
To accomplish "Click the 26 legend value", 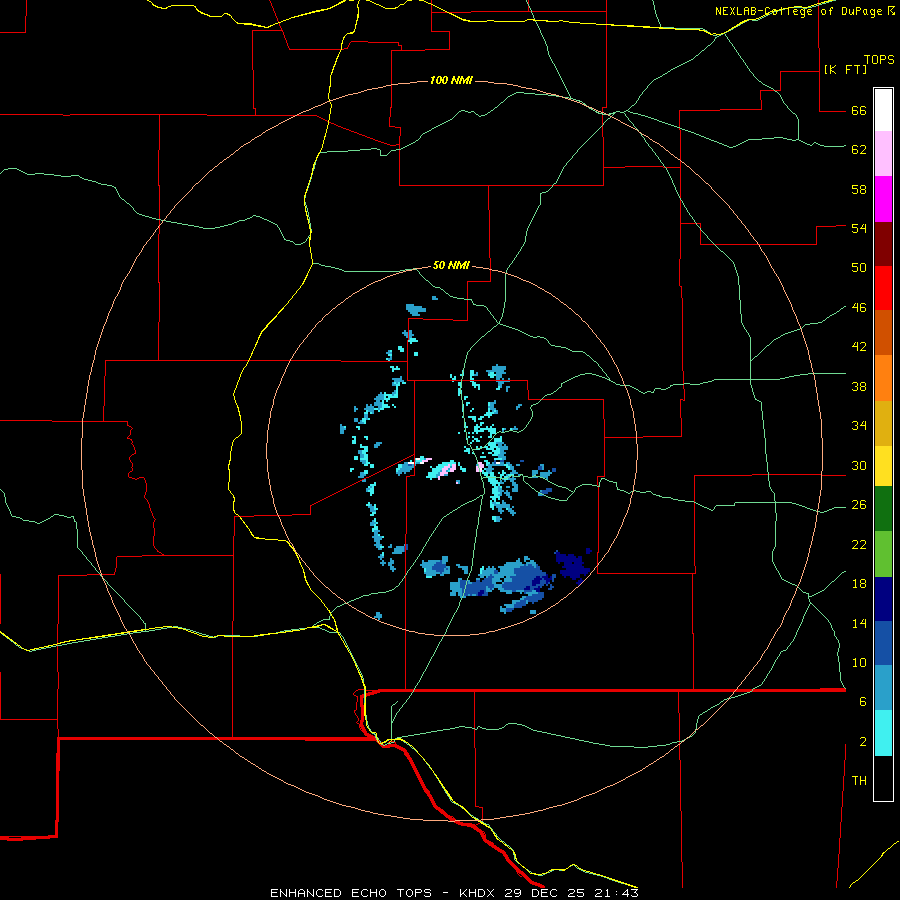I will (859, 505).
